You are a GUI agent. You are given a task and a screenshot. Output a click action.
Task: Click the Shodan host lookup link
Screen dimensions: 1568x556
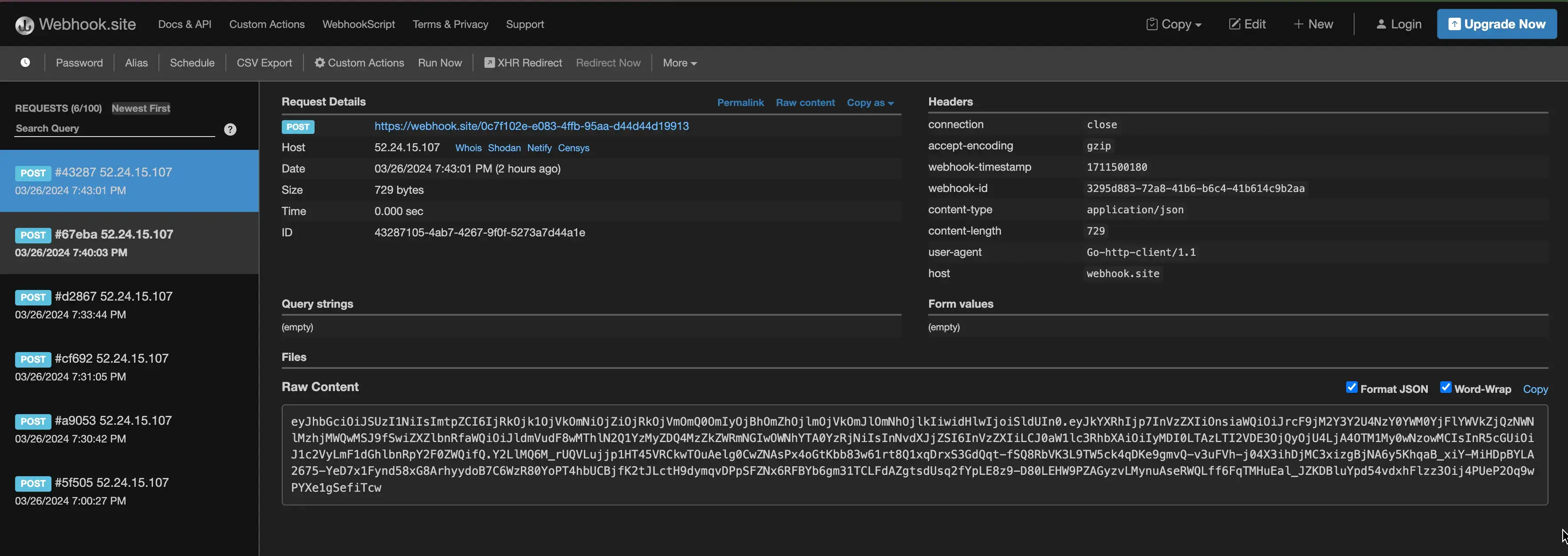tap(504, 148)
